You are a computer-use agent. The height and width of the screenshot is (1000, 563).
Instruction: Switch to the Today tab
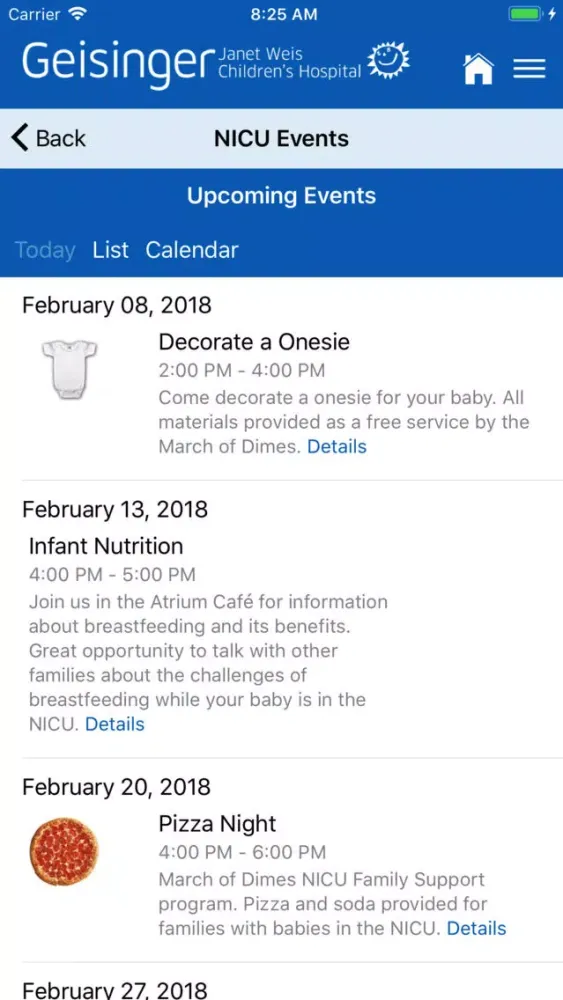point(45,250)
